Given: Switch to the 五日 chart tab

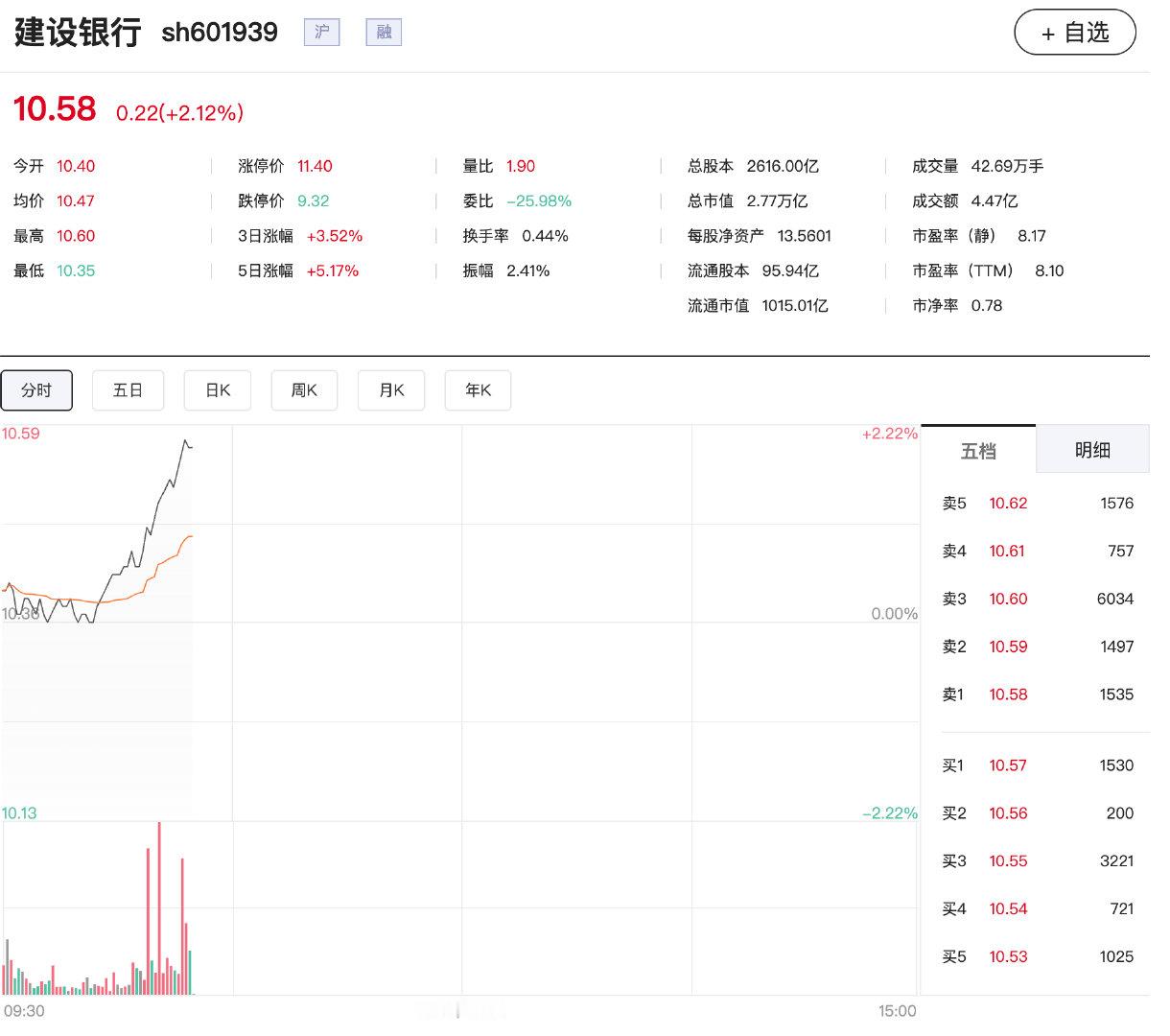Looking at the screenshot, I should (x=128, y=390).
